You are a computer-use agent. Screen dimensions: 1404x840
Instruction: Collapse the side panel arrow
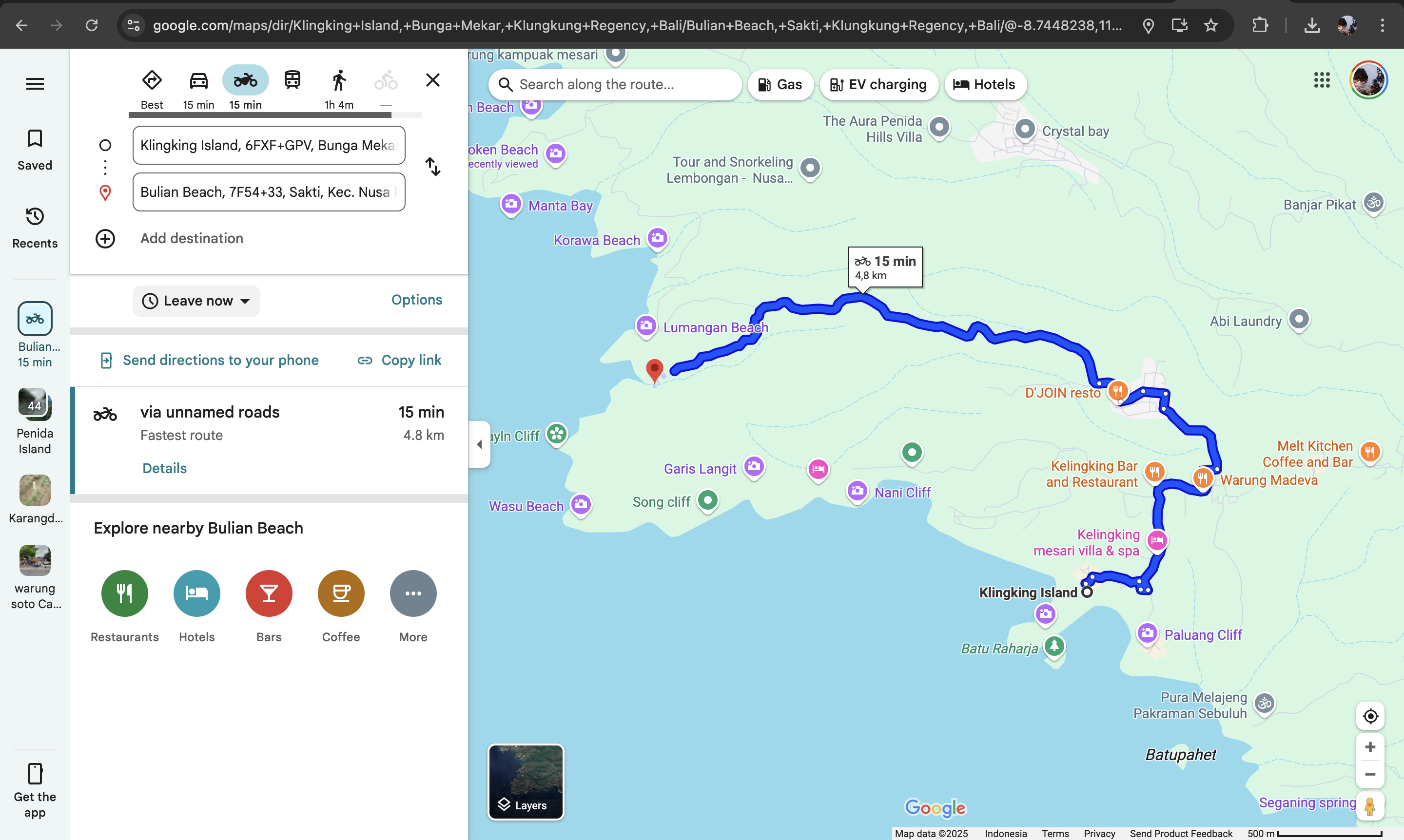(x=479, y=444)
